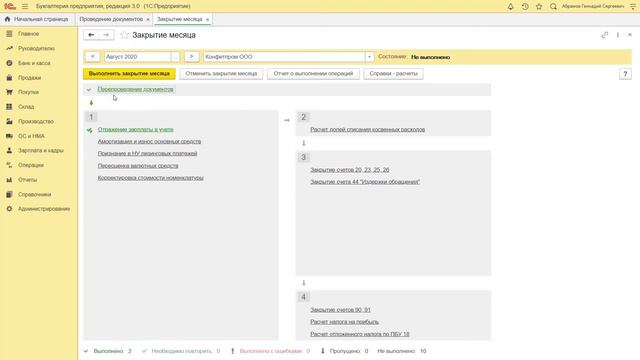Image resolution: width=640 pixels, height=360 pixels.
Task: Open Признание в НУ лизинговых платежей
Action: click(147, 153)
